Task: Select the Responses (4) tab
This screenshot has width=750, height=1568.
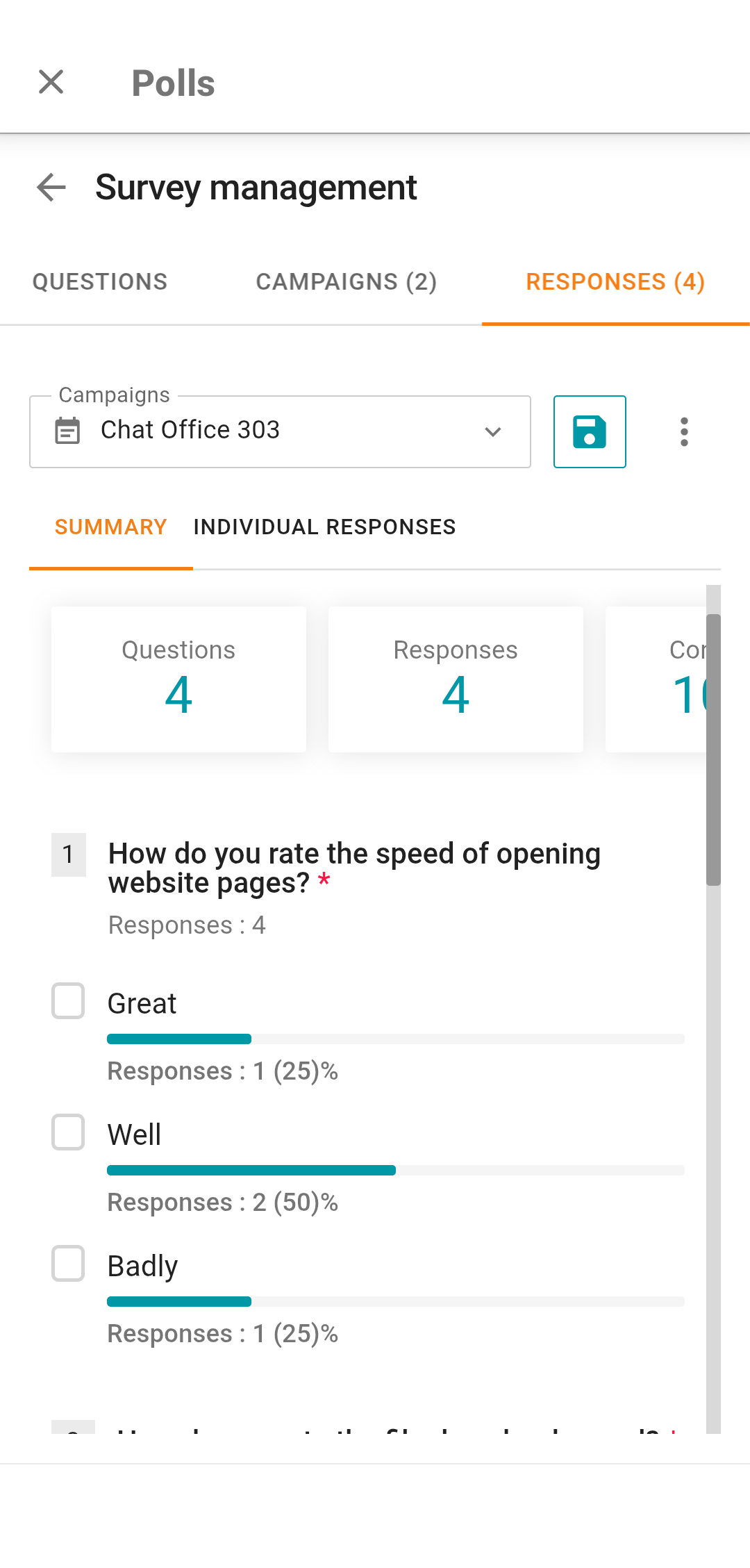Action: point(615,282)
